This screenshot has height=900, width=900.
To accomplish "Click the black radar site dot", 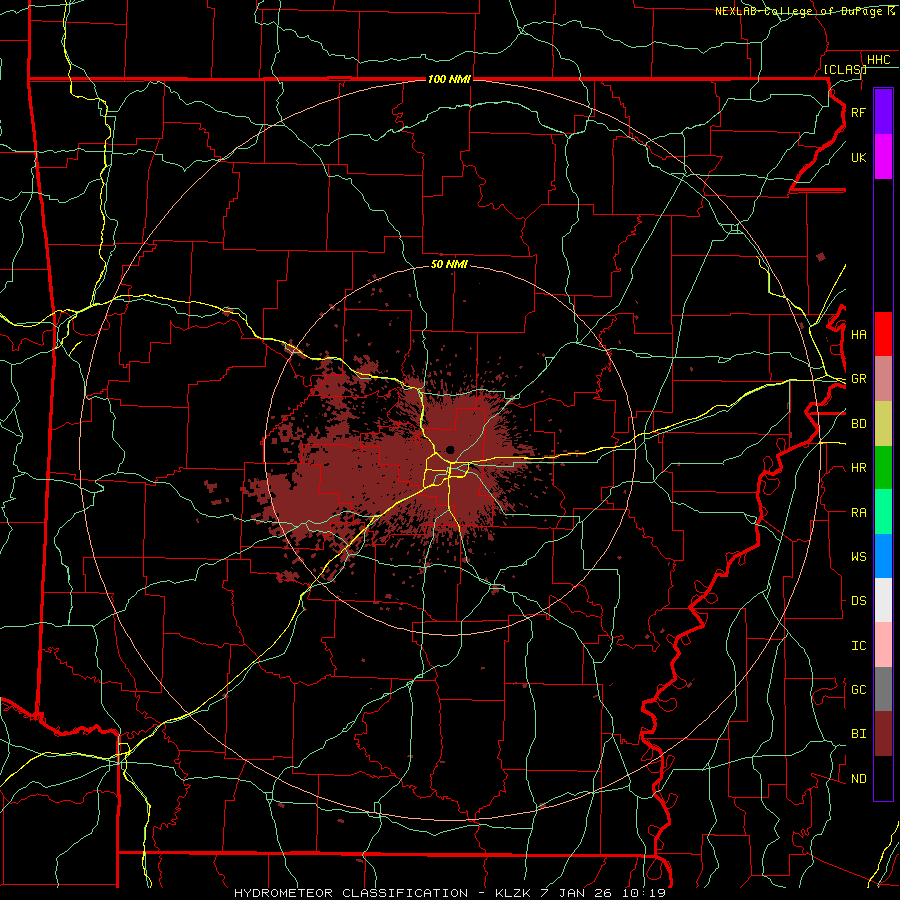I will (450, 449).
